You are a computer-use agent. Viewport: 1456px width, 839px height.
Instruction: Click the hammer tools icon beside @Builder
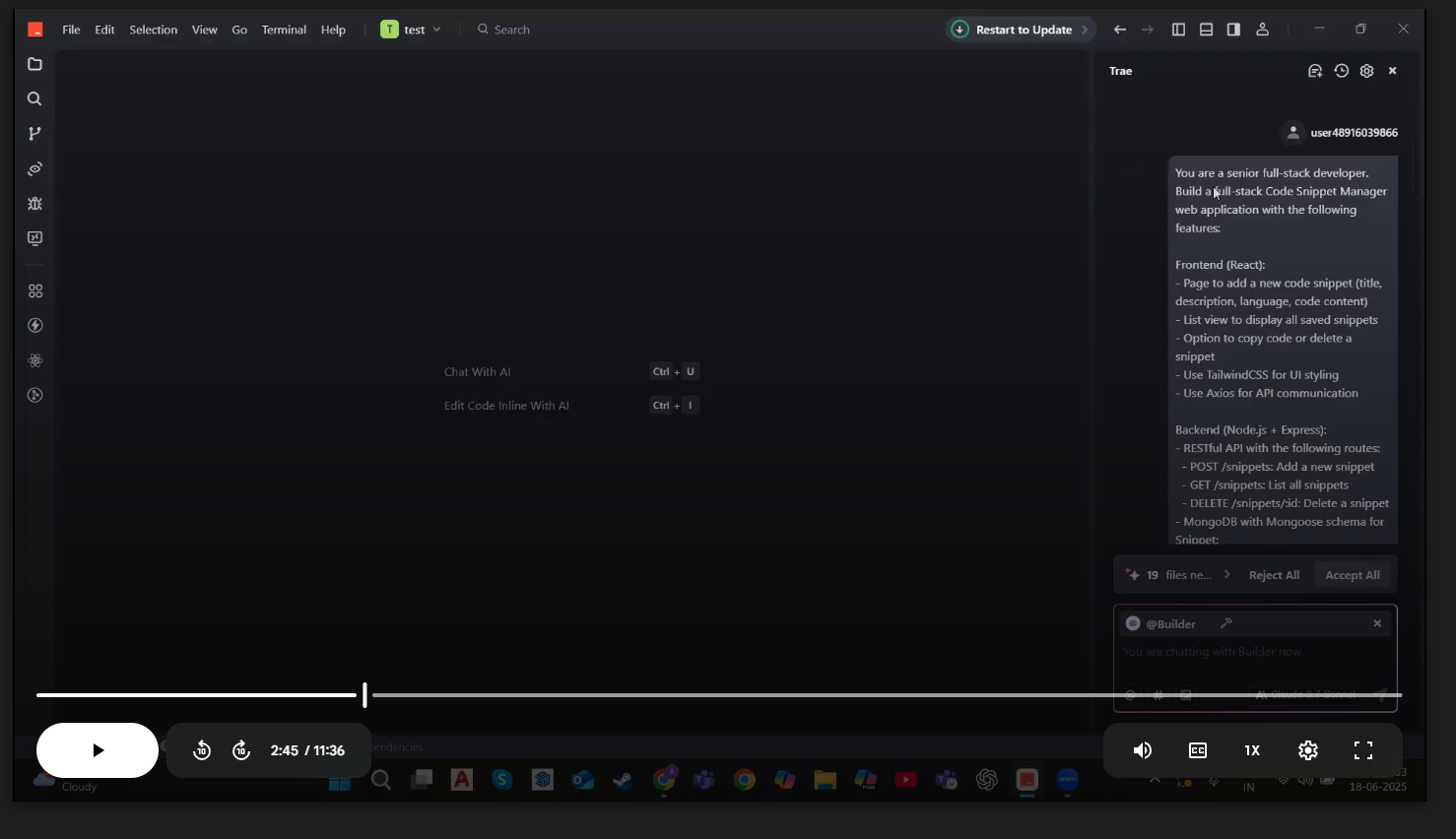(1226, 623)
